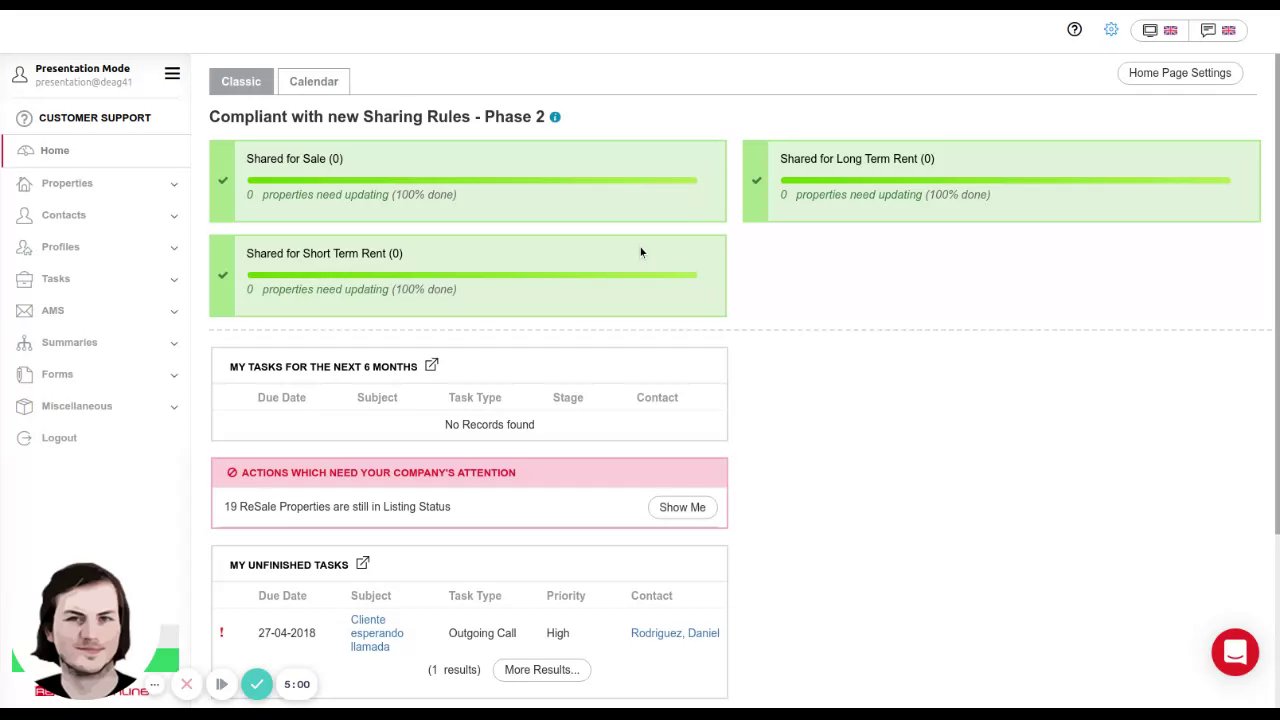Click the blue settings gear icon

pyautogui.click(x=1111, y=30)
